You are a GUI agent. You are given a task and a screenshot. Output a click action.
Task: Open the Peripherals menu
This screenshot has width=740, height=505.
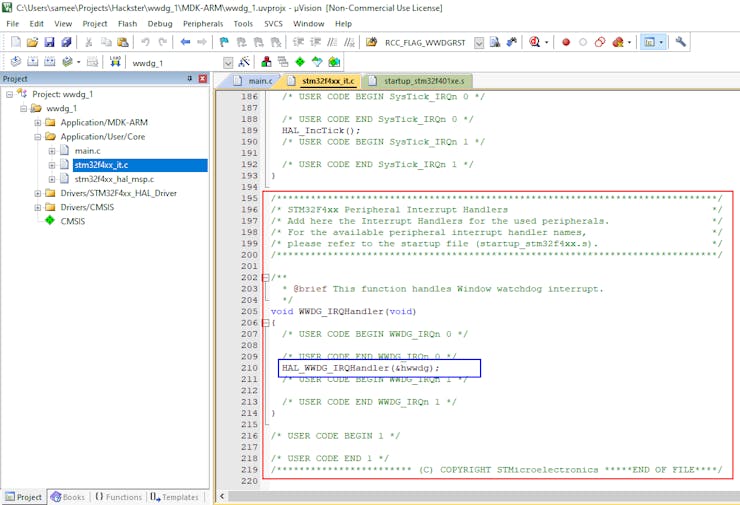pos(202,23)
